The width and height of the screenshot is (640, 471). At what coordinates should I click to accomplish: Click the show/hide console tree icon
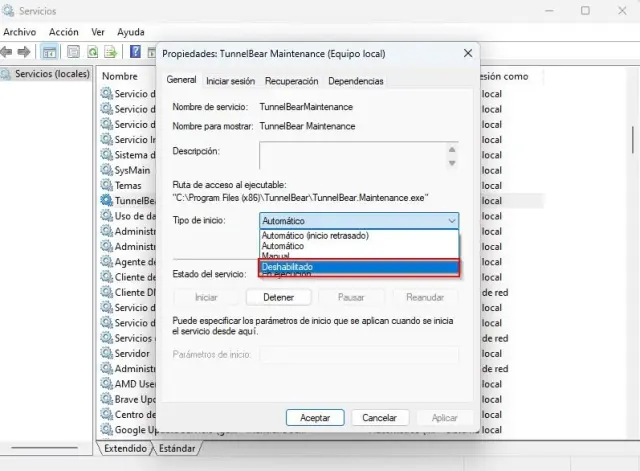click(x=49, y=51)
